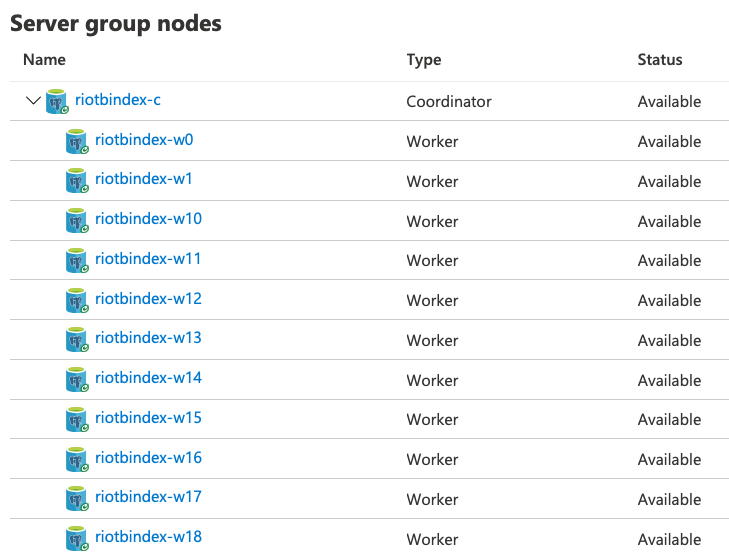Click Available status for riotbindex-w15

point(669,419)
